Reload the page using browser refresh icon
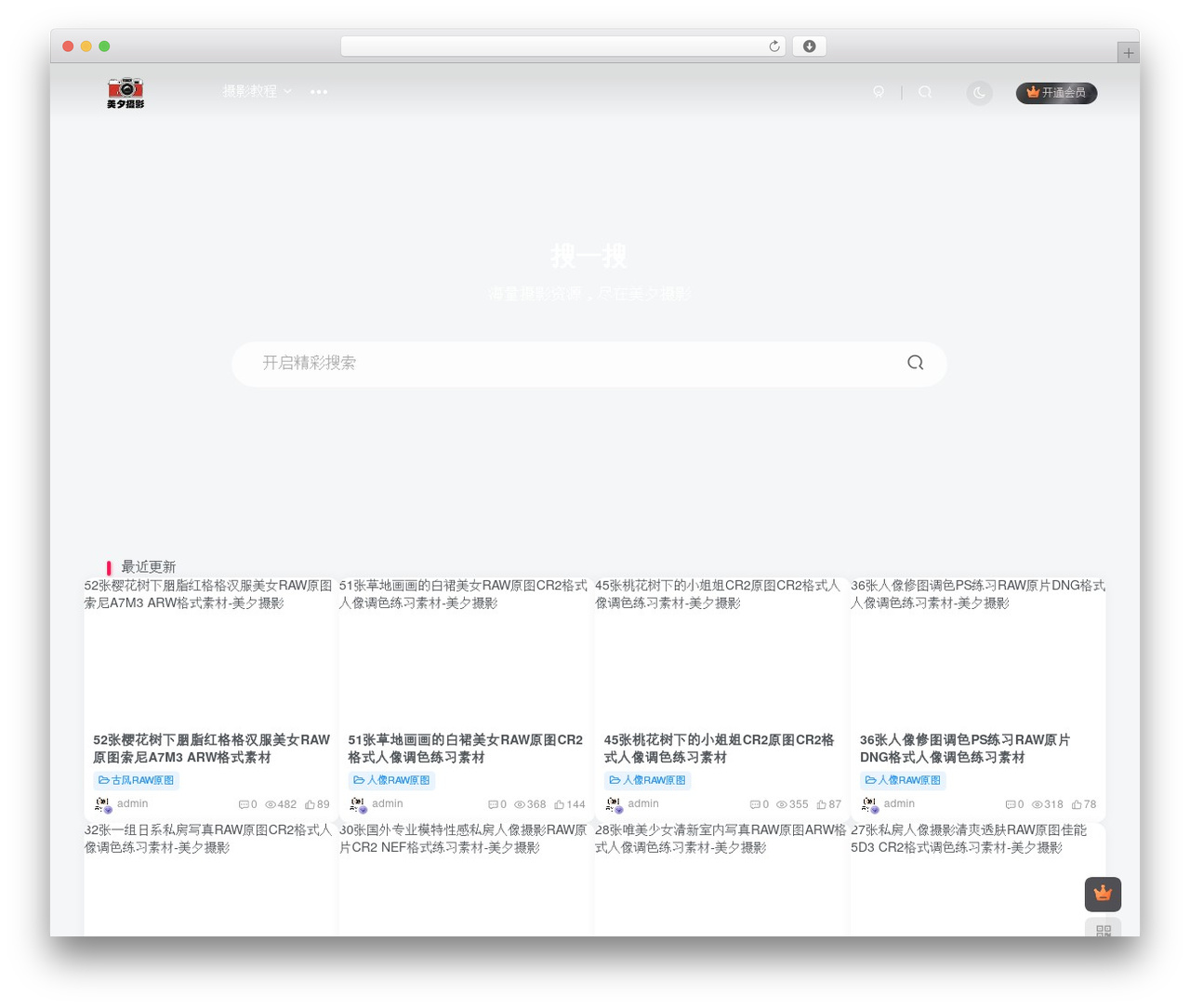Viewport: 1190px width, 1008px height. [774, 46]
